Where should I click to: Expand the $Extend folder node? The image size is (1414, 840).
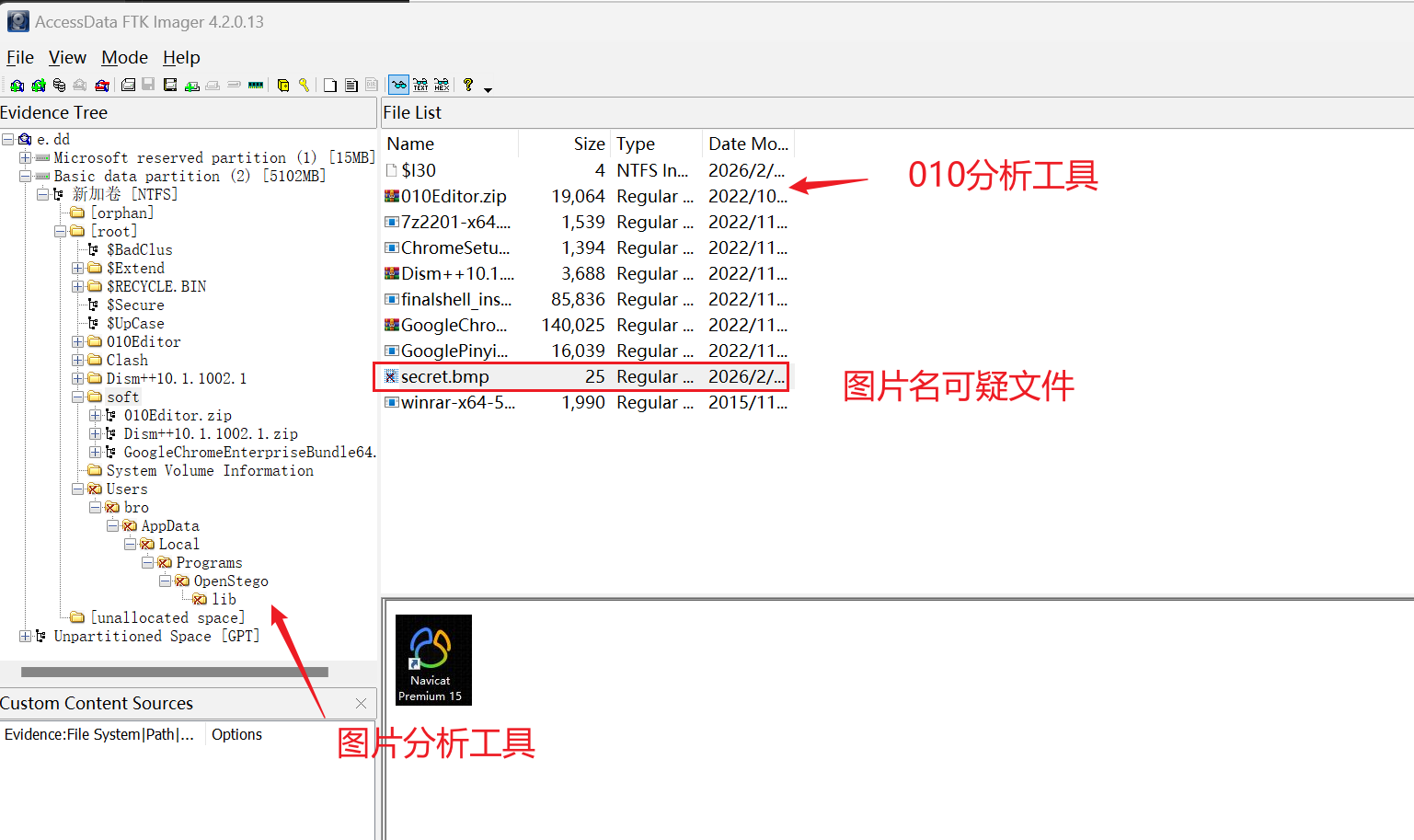click(x=78, y=269)
